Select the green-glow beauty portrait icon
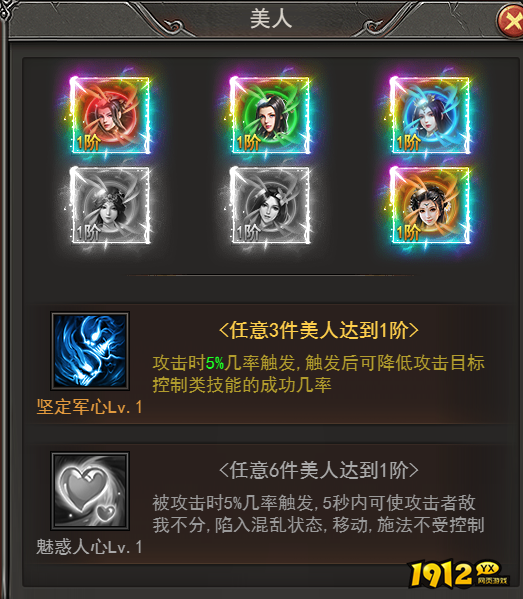Screen dimensions: 523x599 270,115
